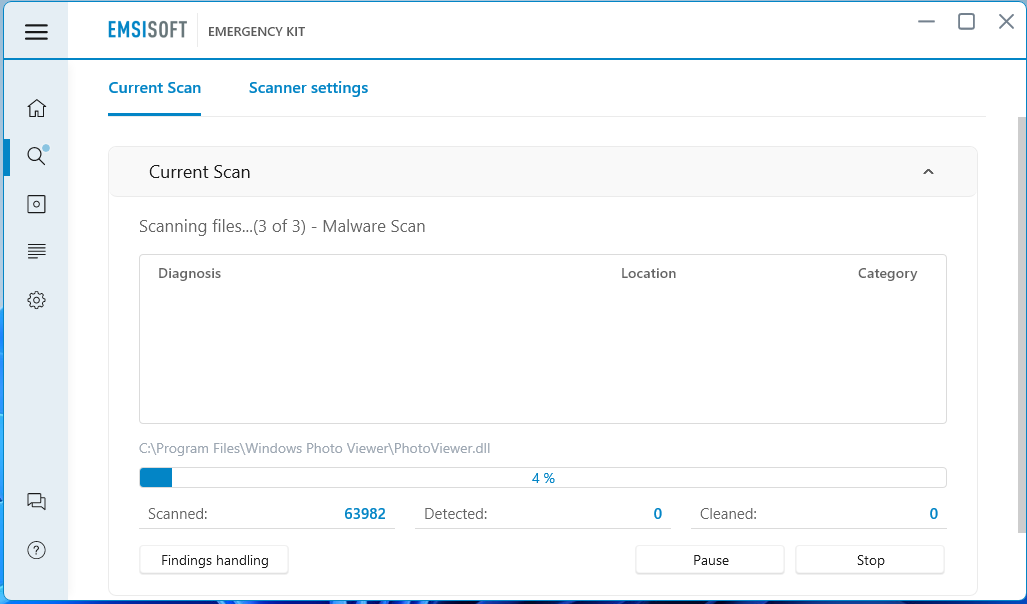Open the Quarantine section in sidebar
The height and width of the screenshot is (604, 1027).
[36, 204]
